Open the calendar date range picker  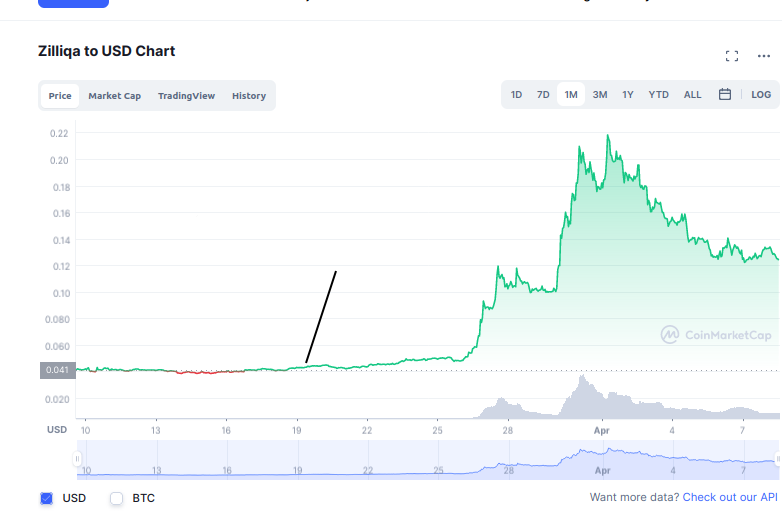pyautogui.click(x=725, y=94)
